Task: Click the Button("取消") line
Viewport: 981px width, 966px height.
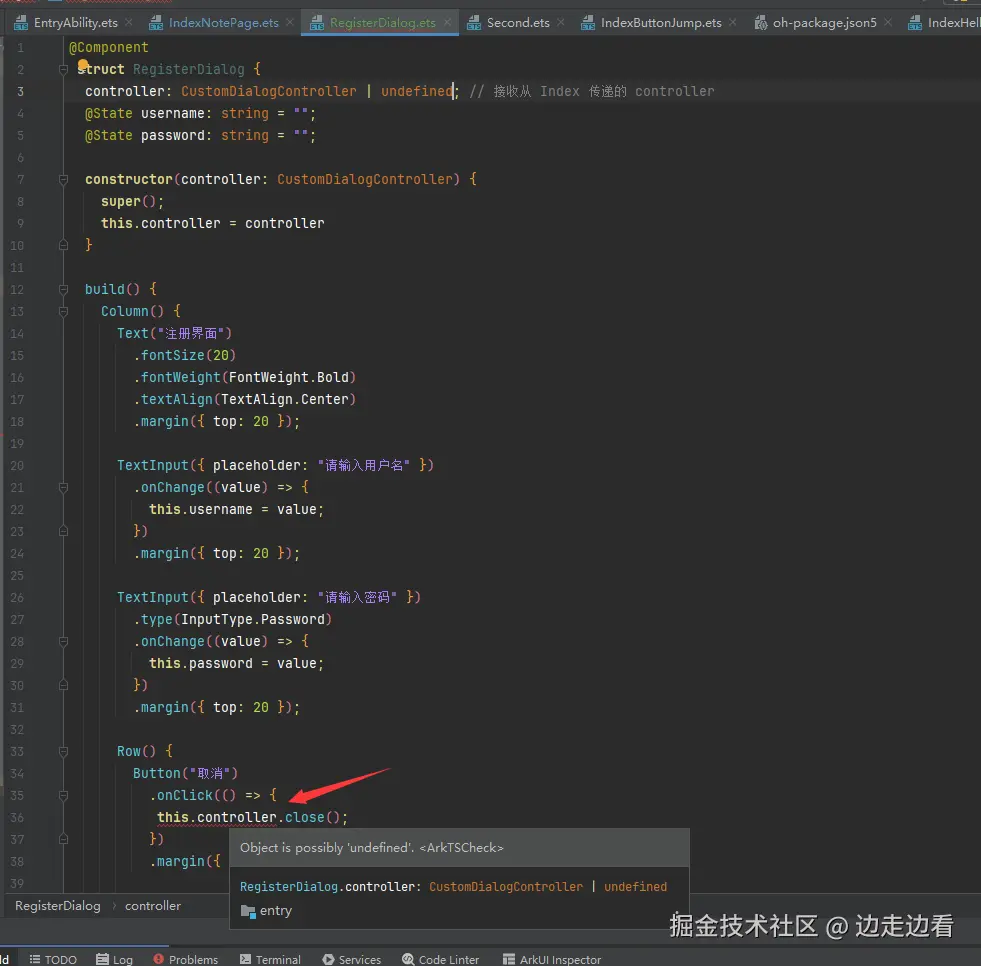Action: [x=185, y=773]
